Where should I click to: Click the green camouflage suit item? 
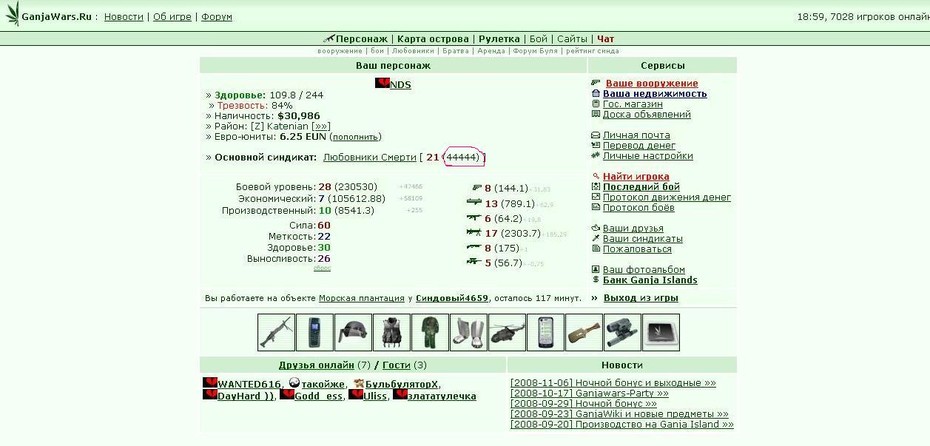click(431, 332)
